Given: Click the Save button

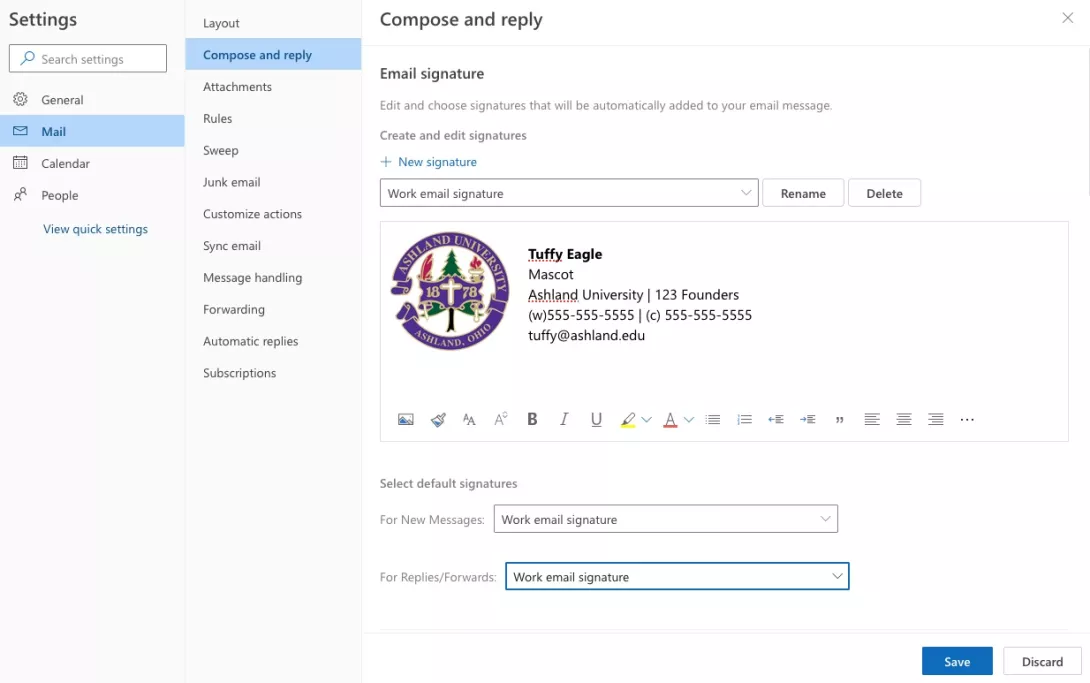Looking at the screenshot, I should pos(957,661).
